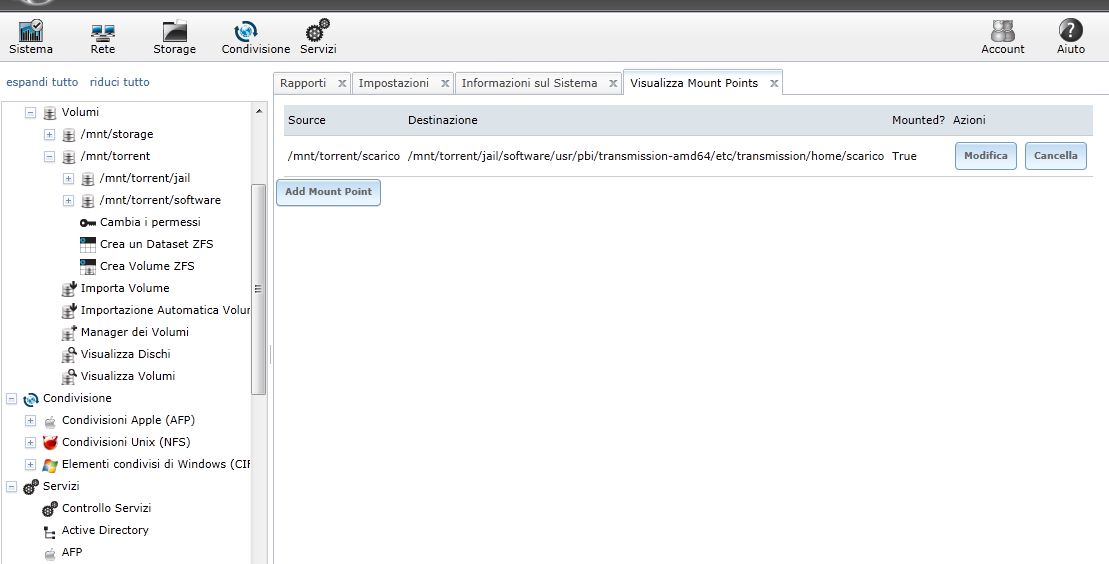The image size is (1109, 564).
Task: Open the Account icon
Action: 1003,30
